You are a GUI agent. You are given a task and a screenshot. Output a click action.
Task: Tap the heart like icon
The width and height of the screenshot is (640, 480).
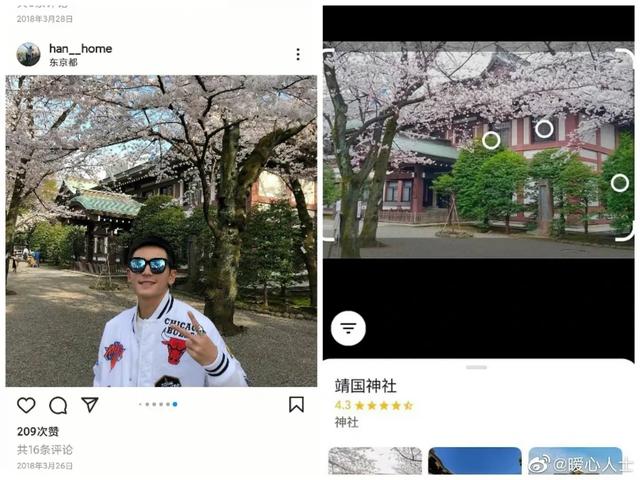coord(26,405)
